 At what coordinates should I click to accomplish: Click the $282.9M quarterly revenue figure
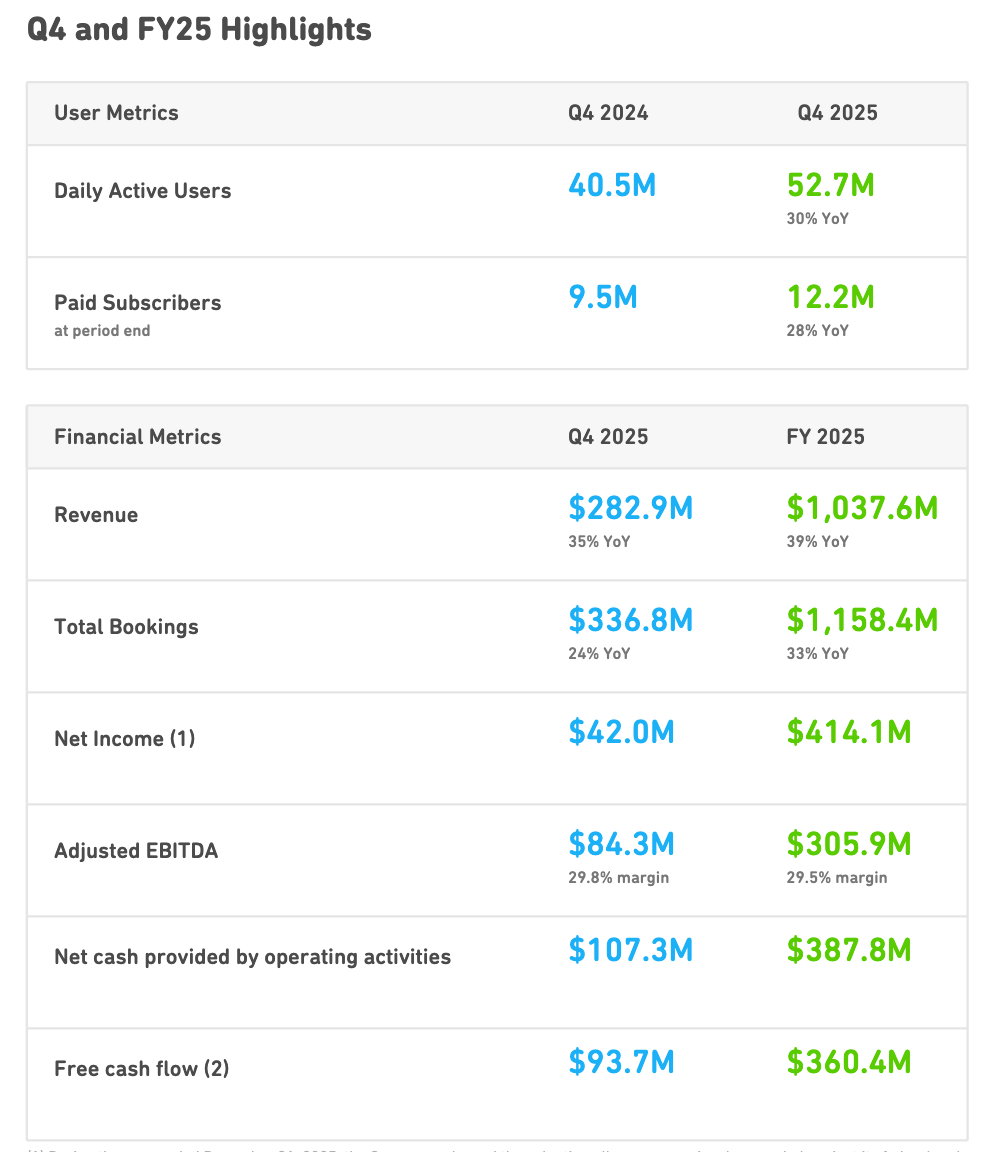click(x=630, y=509)
